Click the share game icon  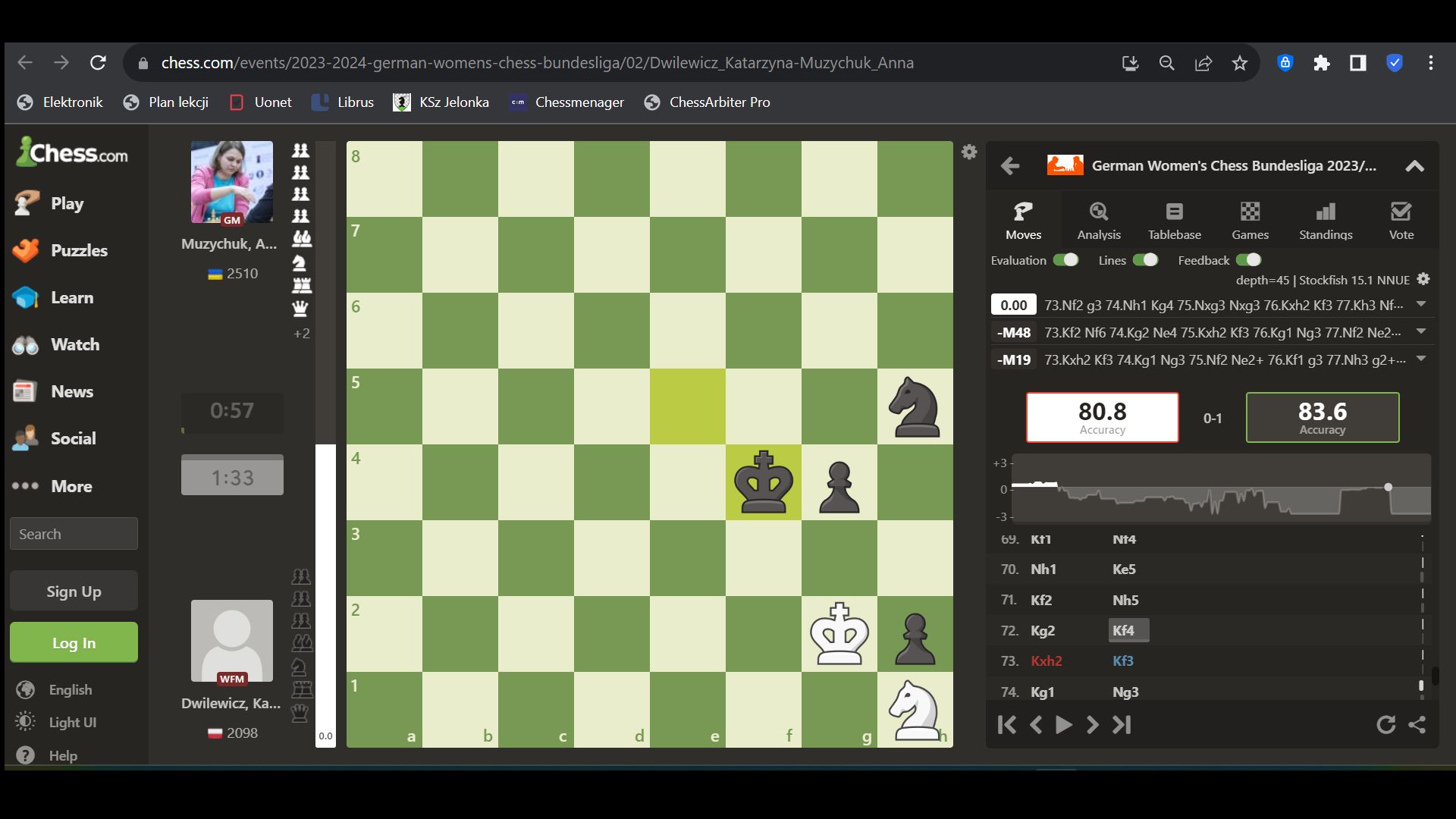click(1417, 725)
